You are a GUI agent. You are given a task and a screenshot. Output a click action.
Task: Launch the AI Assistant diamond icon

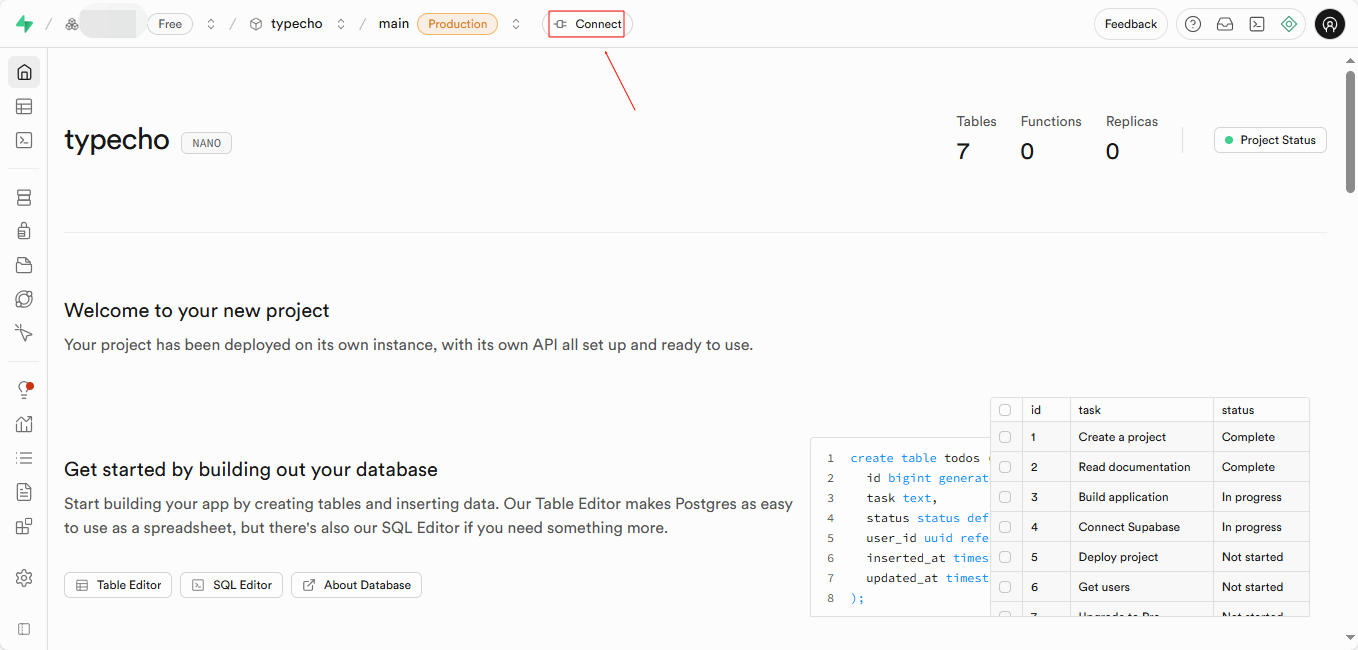pos(1289,24)
